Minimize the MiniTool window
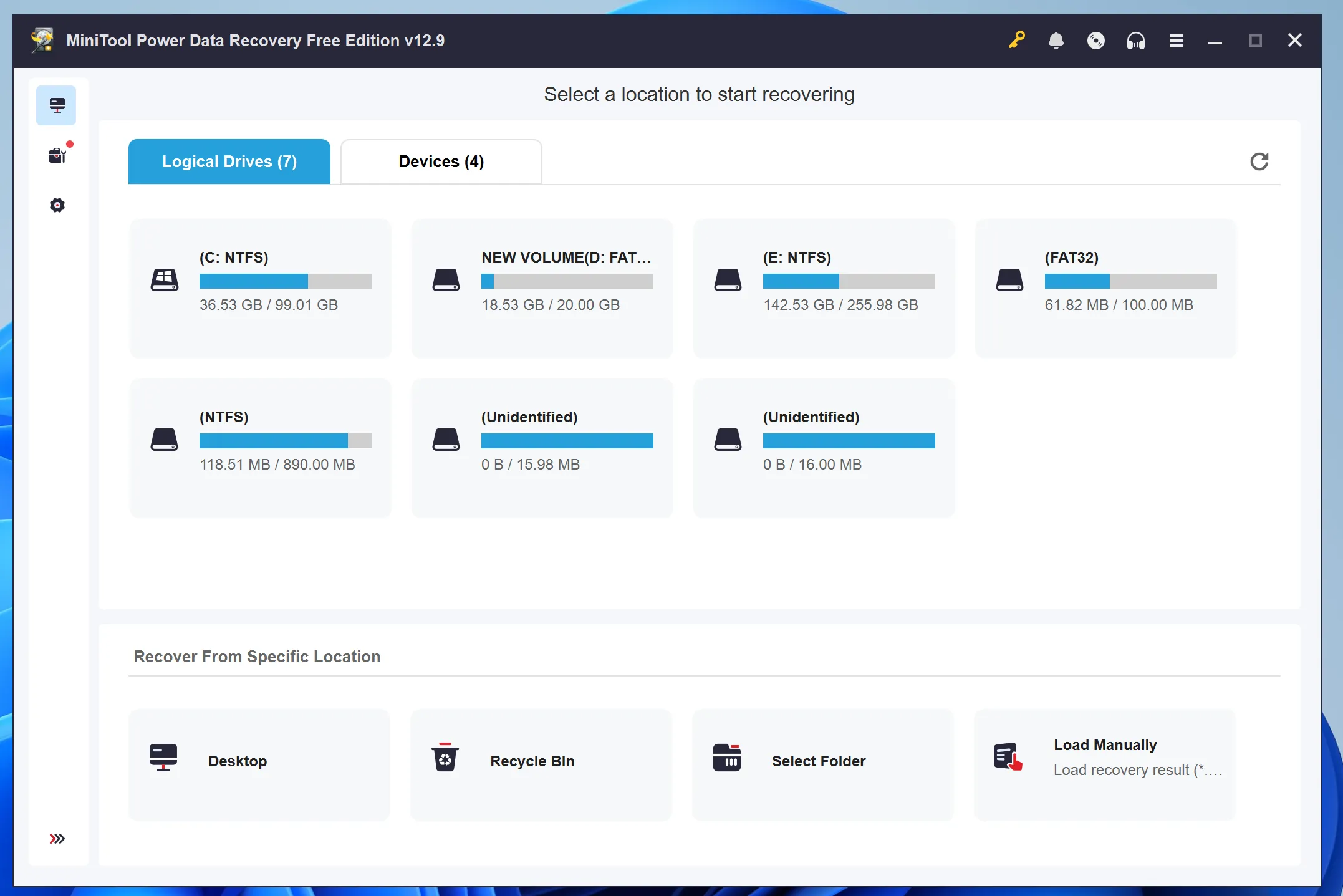This screenshot has width=1343, height=896. click(1215, 41)
